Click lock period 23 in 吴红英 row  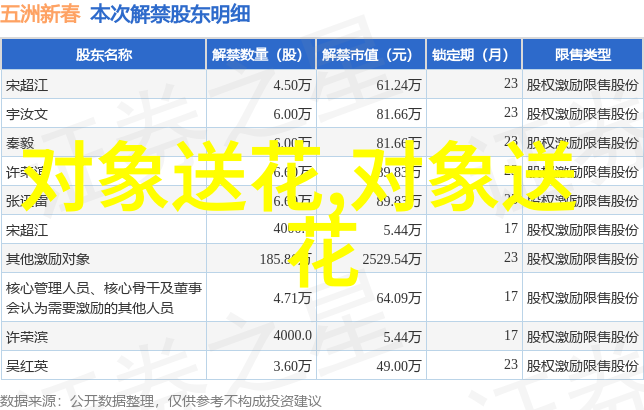pos(511,364)
